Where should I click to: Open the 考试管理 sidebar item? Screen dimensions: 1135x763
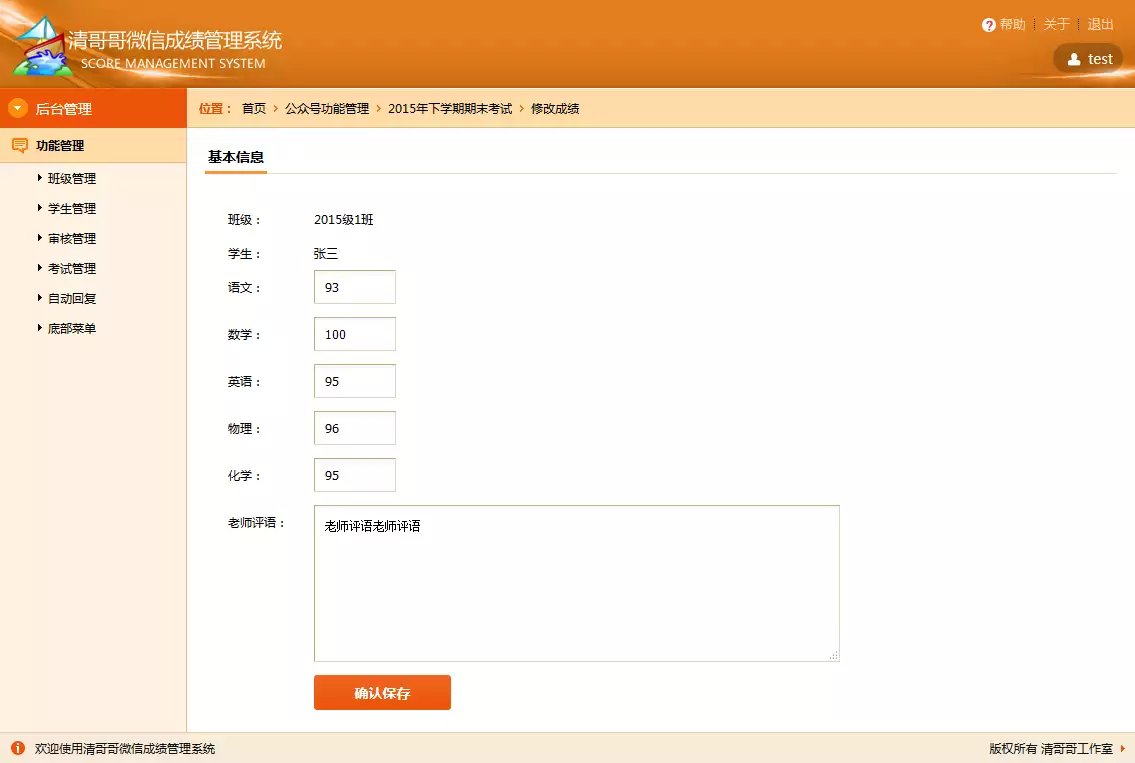click(71, 269)
